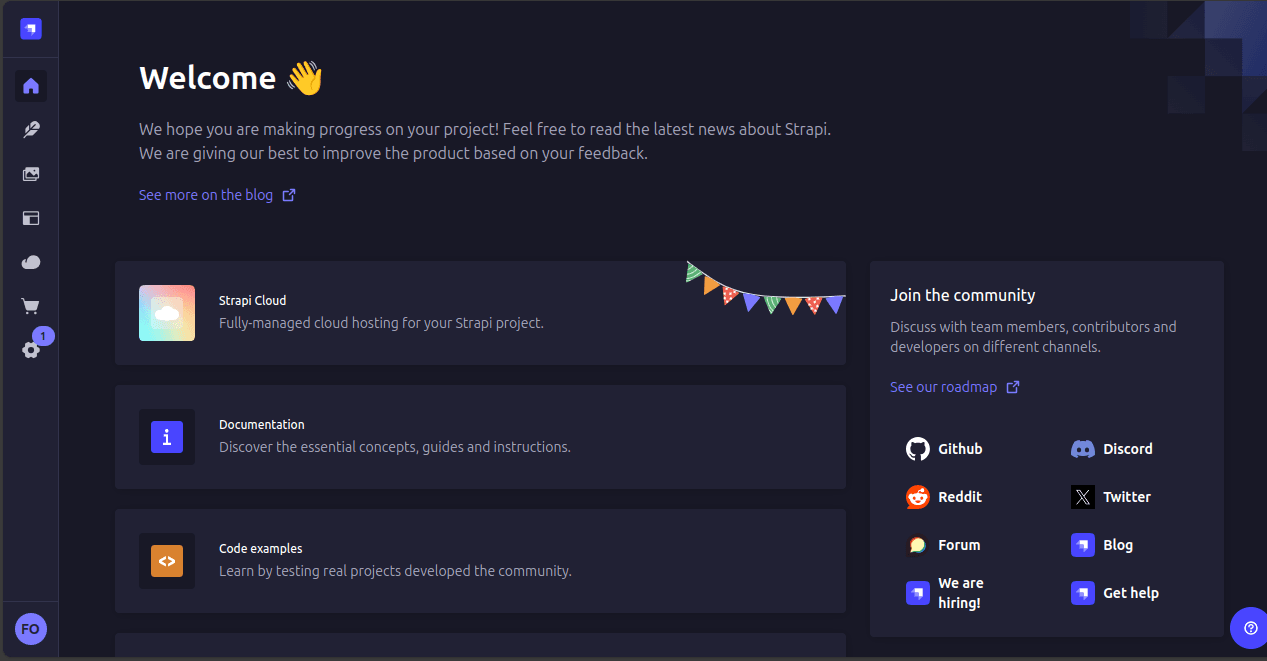Open the Home icon in sidebar

point(31,86)
